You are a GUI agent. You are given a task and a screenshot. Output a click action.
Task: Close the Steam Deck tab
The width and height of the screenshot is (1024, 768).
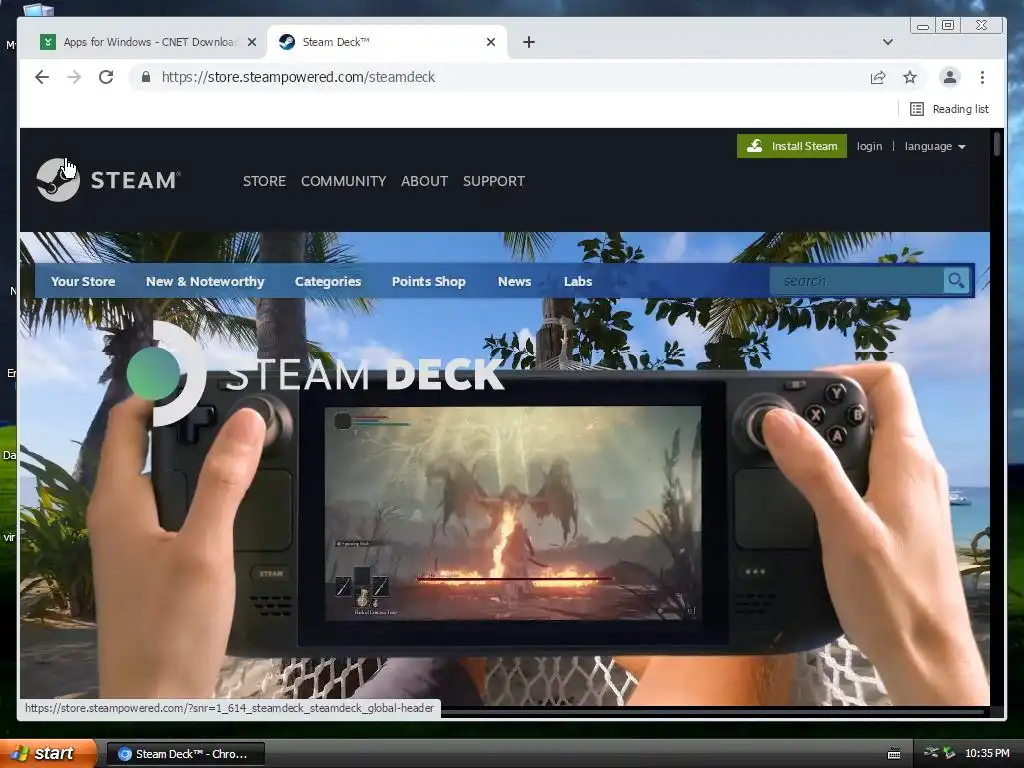[491, 42]
